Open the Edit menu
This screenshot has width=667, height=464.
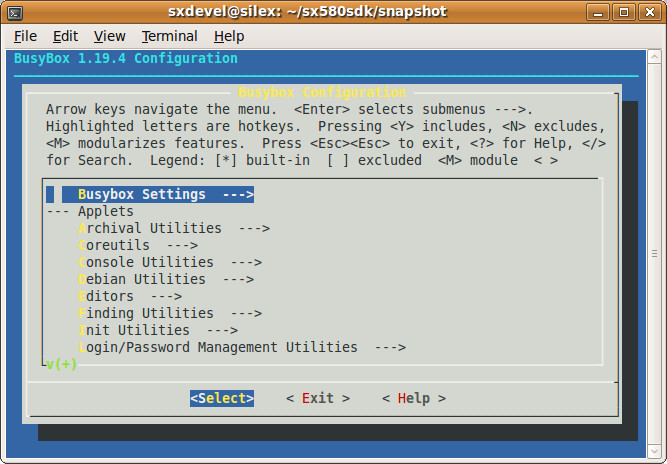[66, 37]
